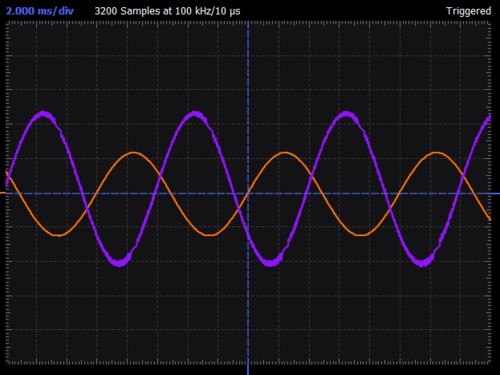Click the second purple waveform trough
Image resolution: width=500 pixels, height=375 pixels.
tap(271, 263)
